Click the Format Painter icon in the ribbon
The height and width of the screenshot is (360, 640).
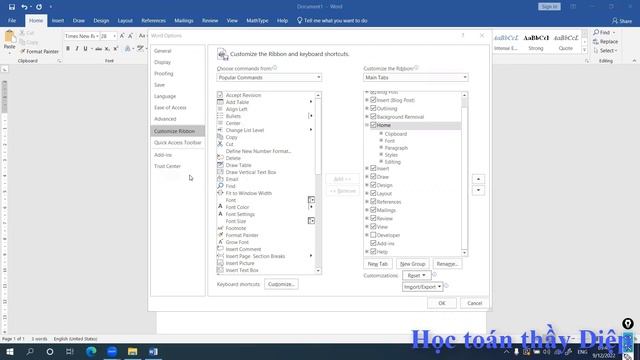pyautogui.click(x=23, y=51)
